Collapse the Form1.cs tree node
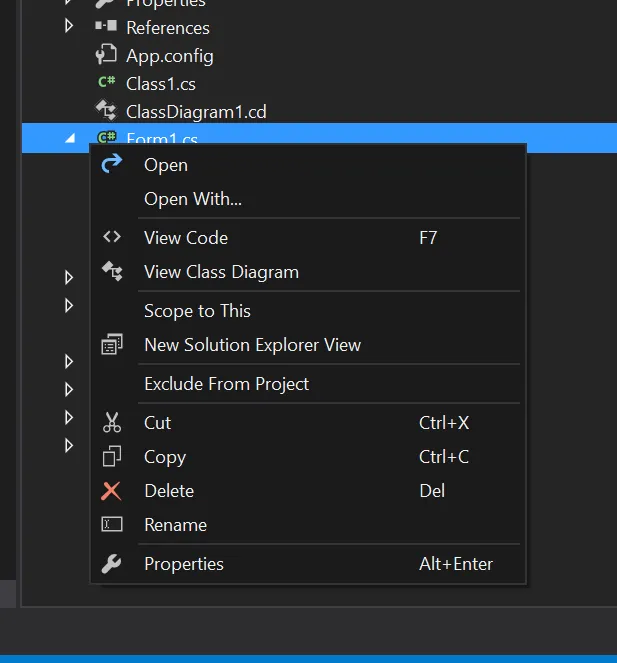Image resolution: width=617 pixels, height=663 pixels. pos(69,138)
